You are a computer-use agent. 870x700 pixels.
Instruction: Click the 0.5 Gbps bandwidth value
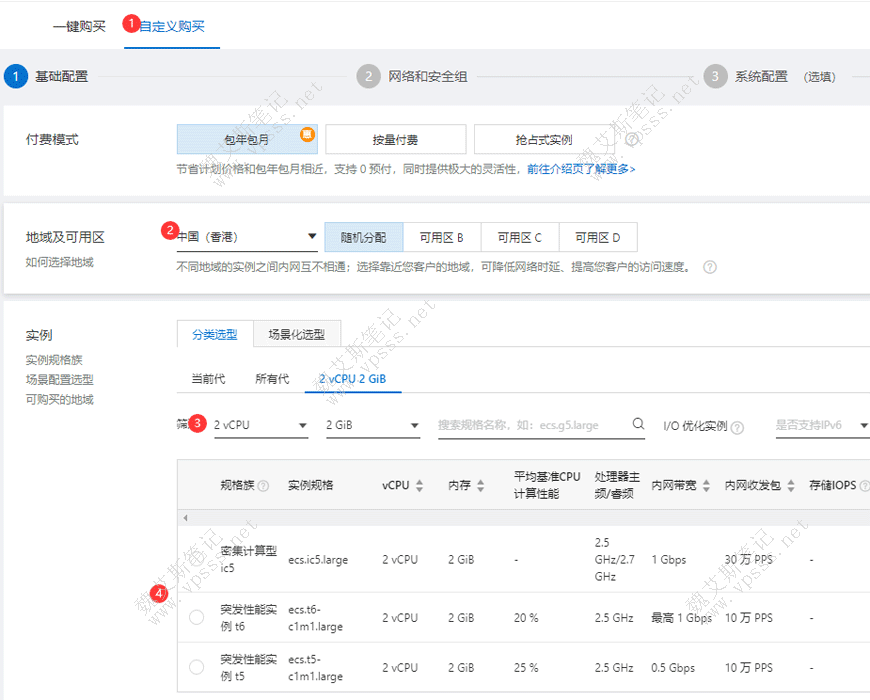click(x=673, y=668)
